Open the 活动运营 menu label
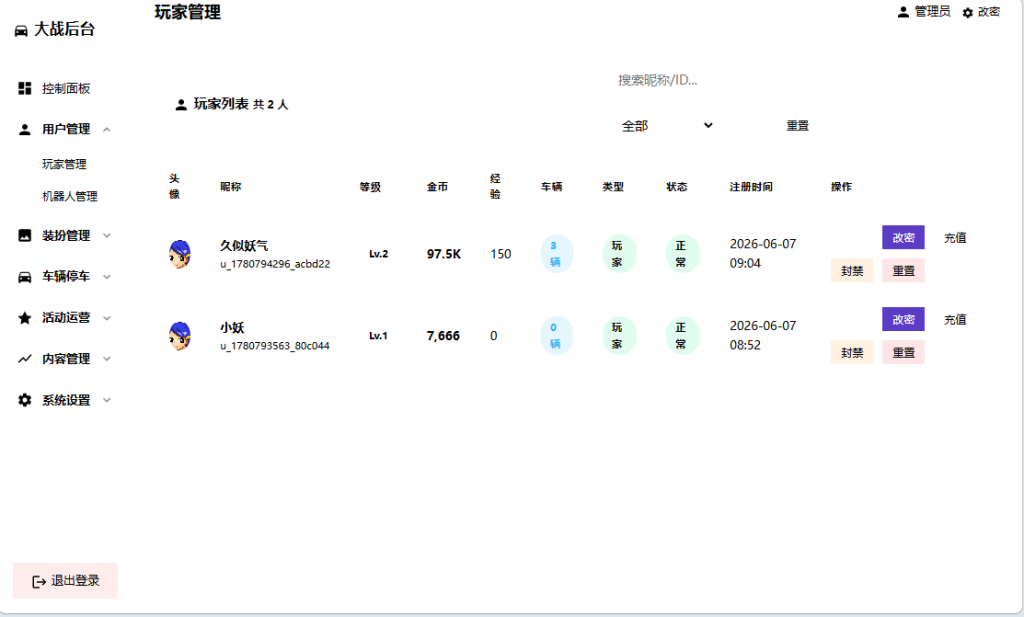This screenshot has width=1024, height=617. [66, 318]
